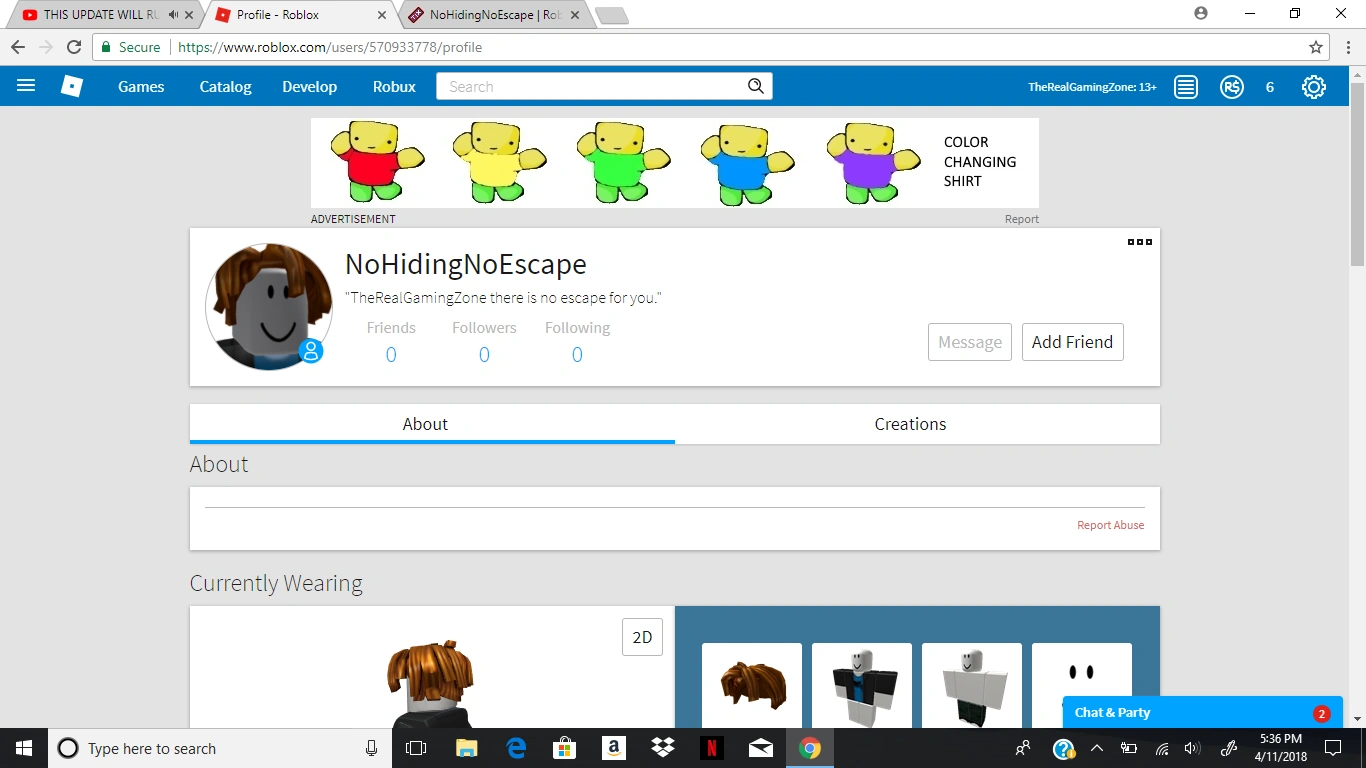This screenshot has width=1366, height=768.
Task: Click the Robux currency icon
Action: [1232, 87]
